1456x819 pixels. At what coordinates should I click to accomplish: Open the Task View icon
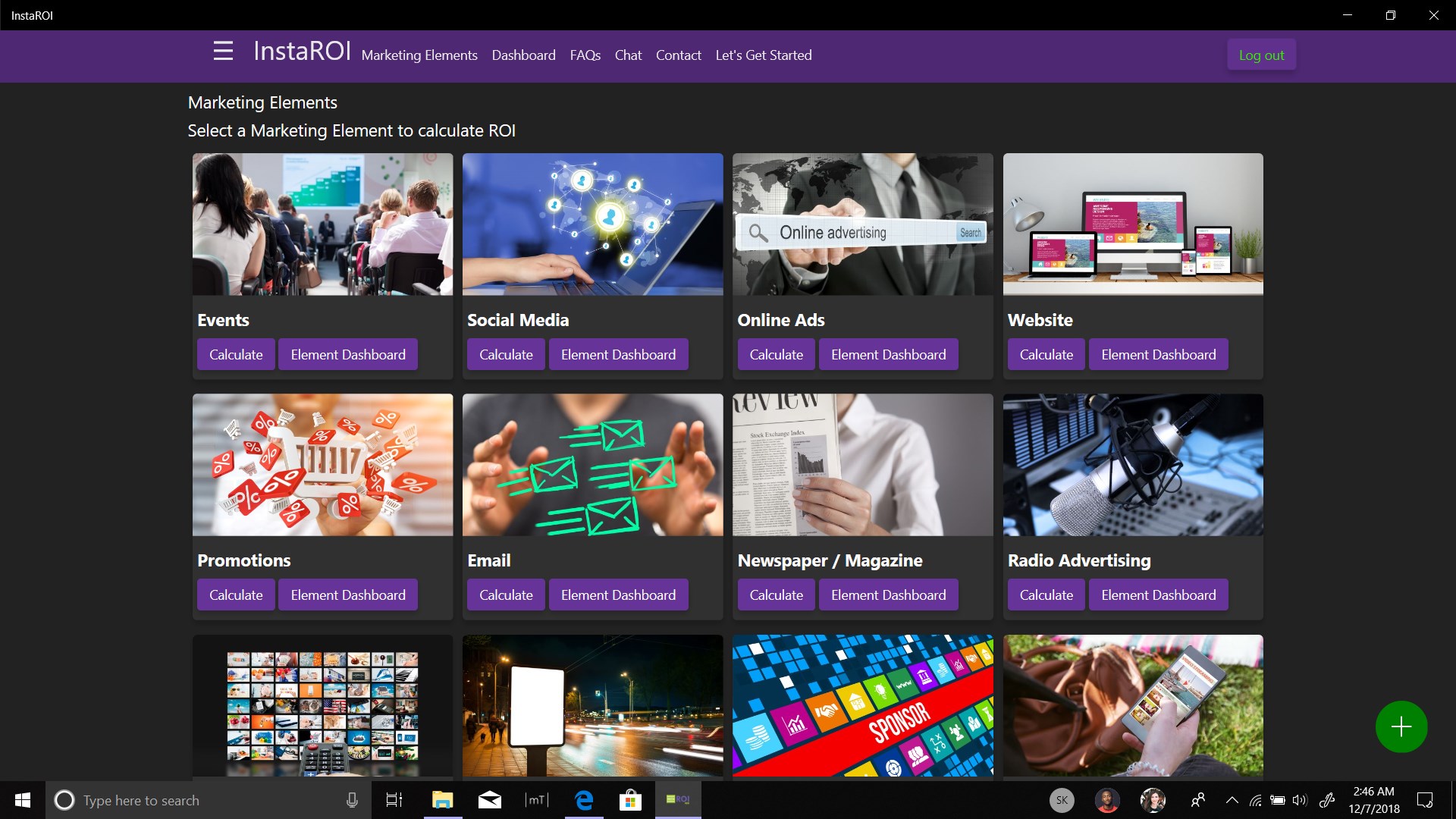pos(394,800)
